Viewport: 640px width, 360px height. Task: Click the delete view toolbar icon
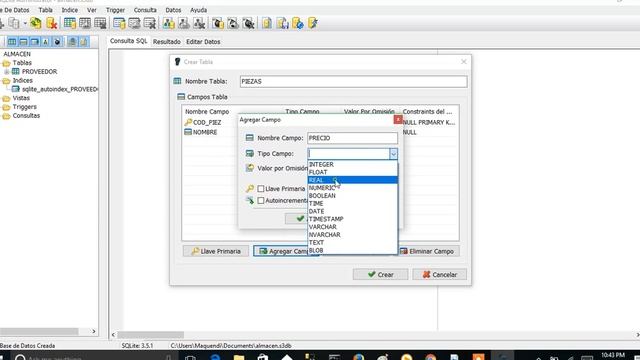click(x=199, y=23)
